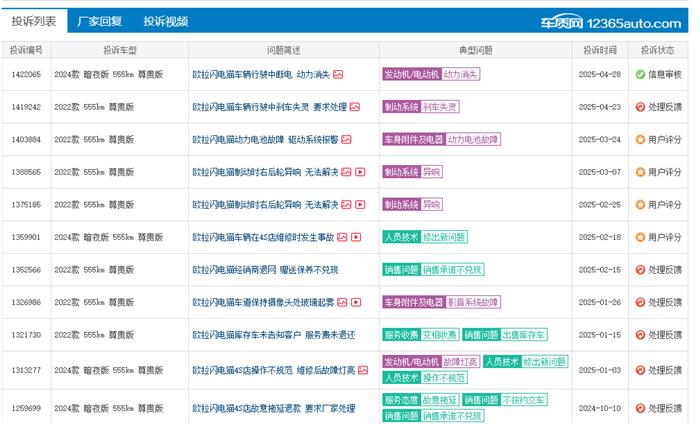Click 服务收费 变相收费 tag

click(x=421, y=335)
